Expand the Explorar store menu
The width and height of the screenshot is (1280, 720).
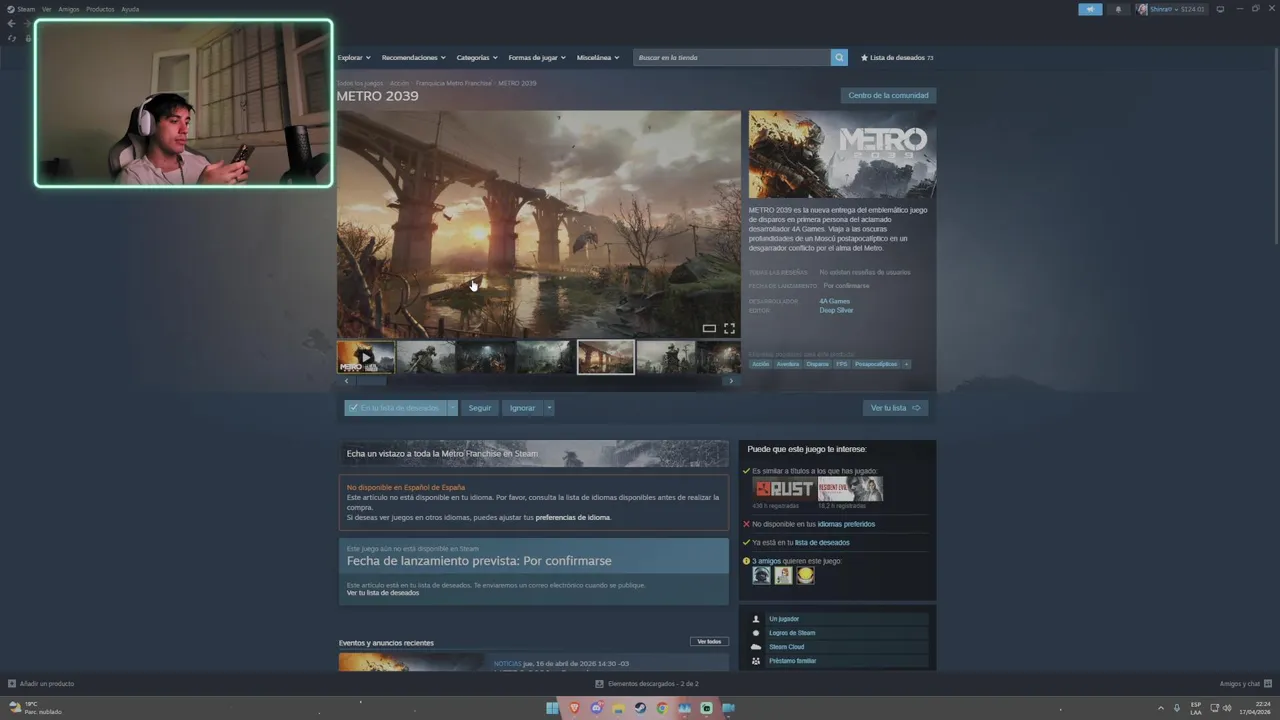[354, 57]
